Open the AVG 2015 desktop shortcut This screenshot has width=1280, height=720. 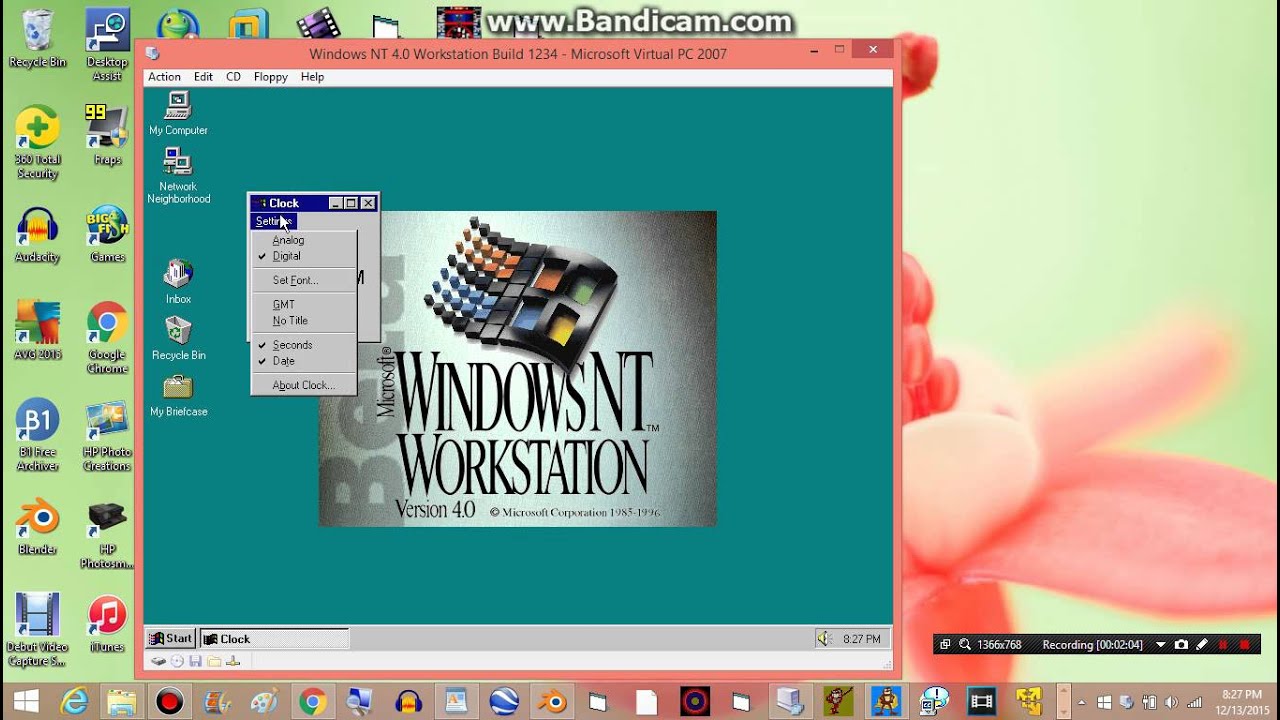pyautogui.click(x=37, y=332)
